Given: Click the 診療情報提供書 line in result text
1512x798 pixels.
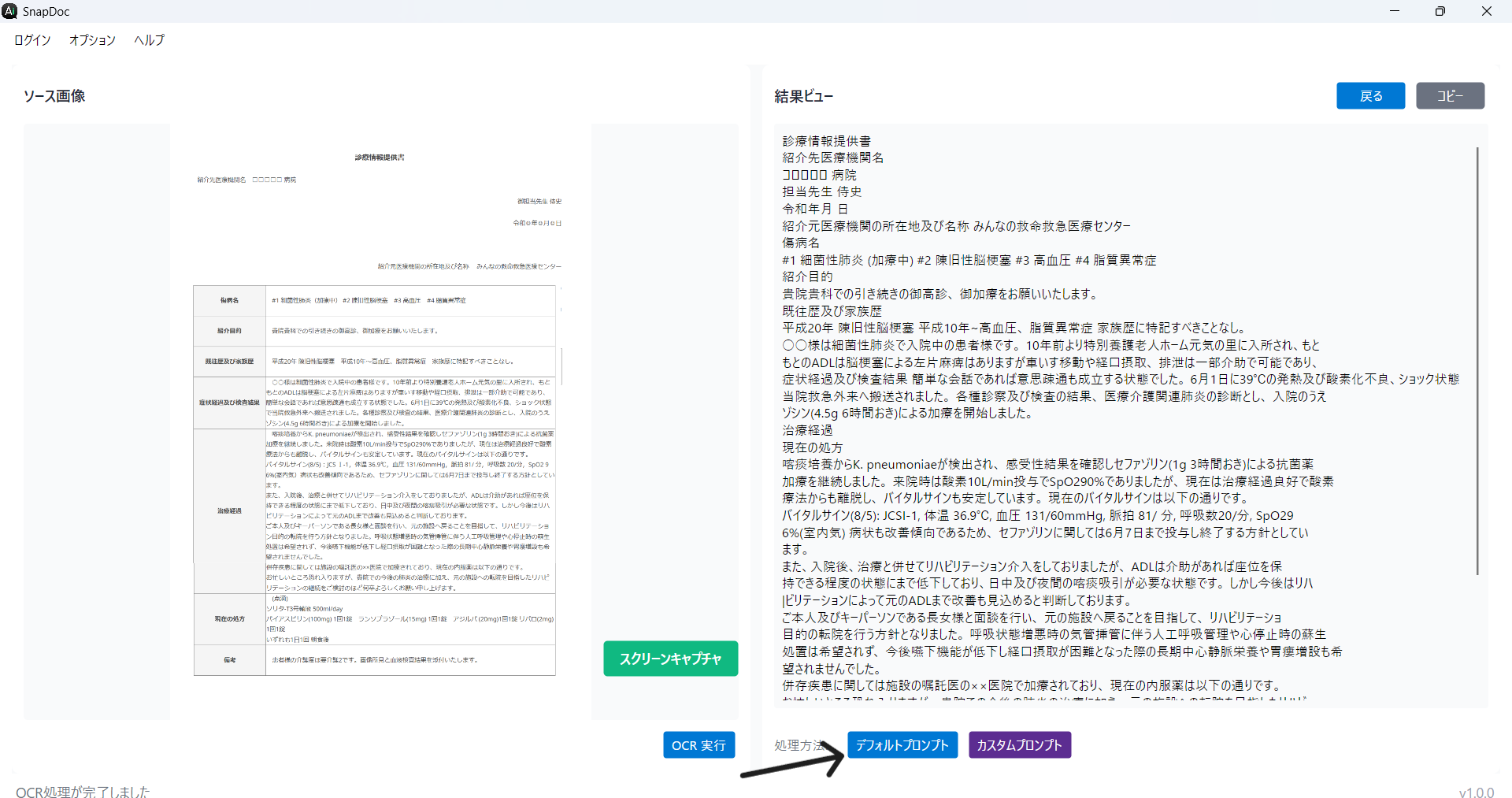Looking at the screenshot, I should pyautogui.click(x=826, y=141).
